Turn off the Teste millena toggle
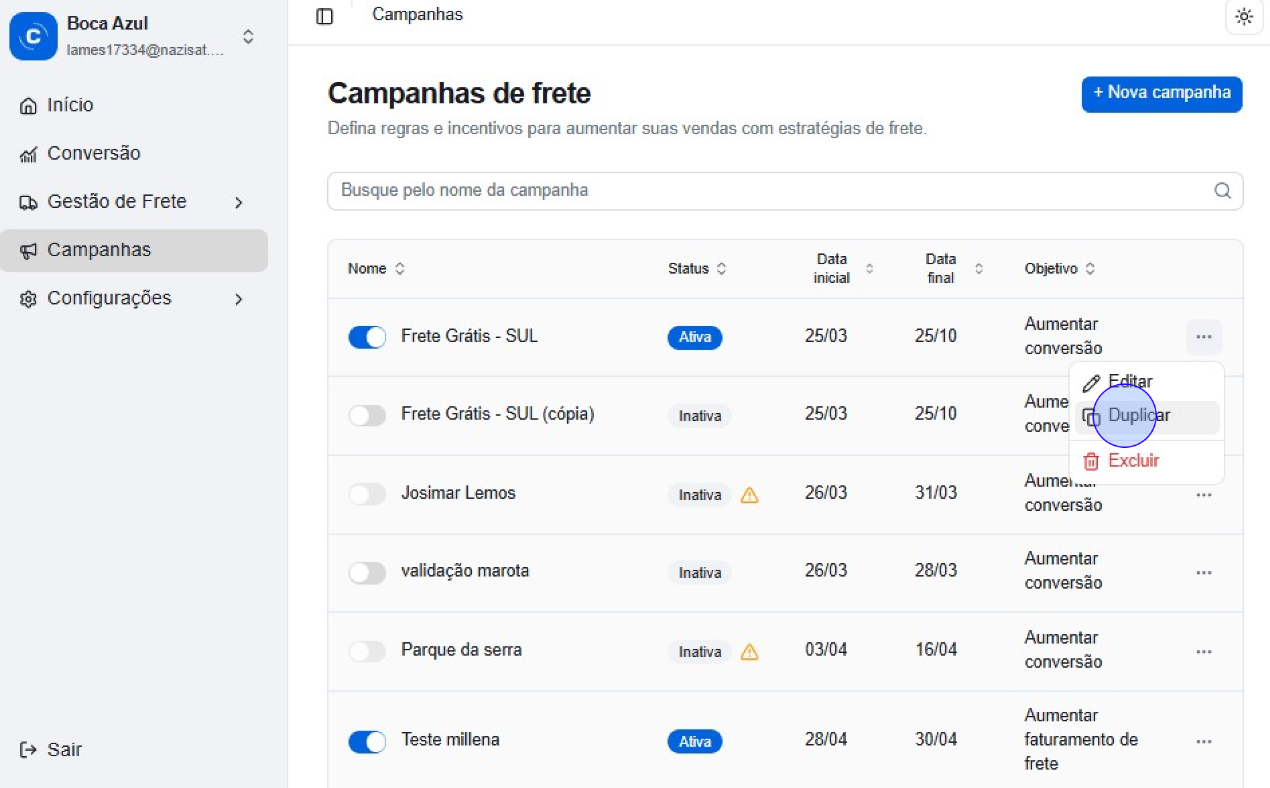Image resolution: width=1270 pixels, height=788 pixels. [x=367, y=742]
